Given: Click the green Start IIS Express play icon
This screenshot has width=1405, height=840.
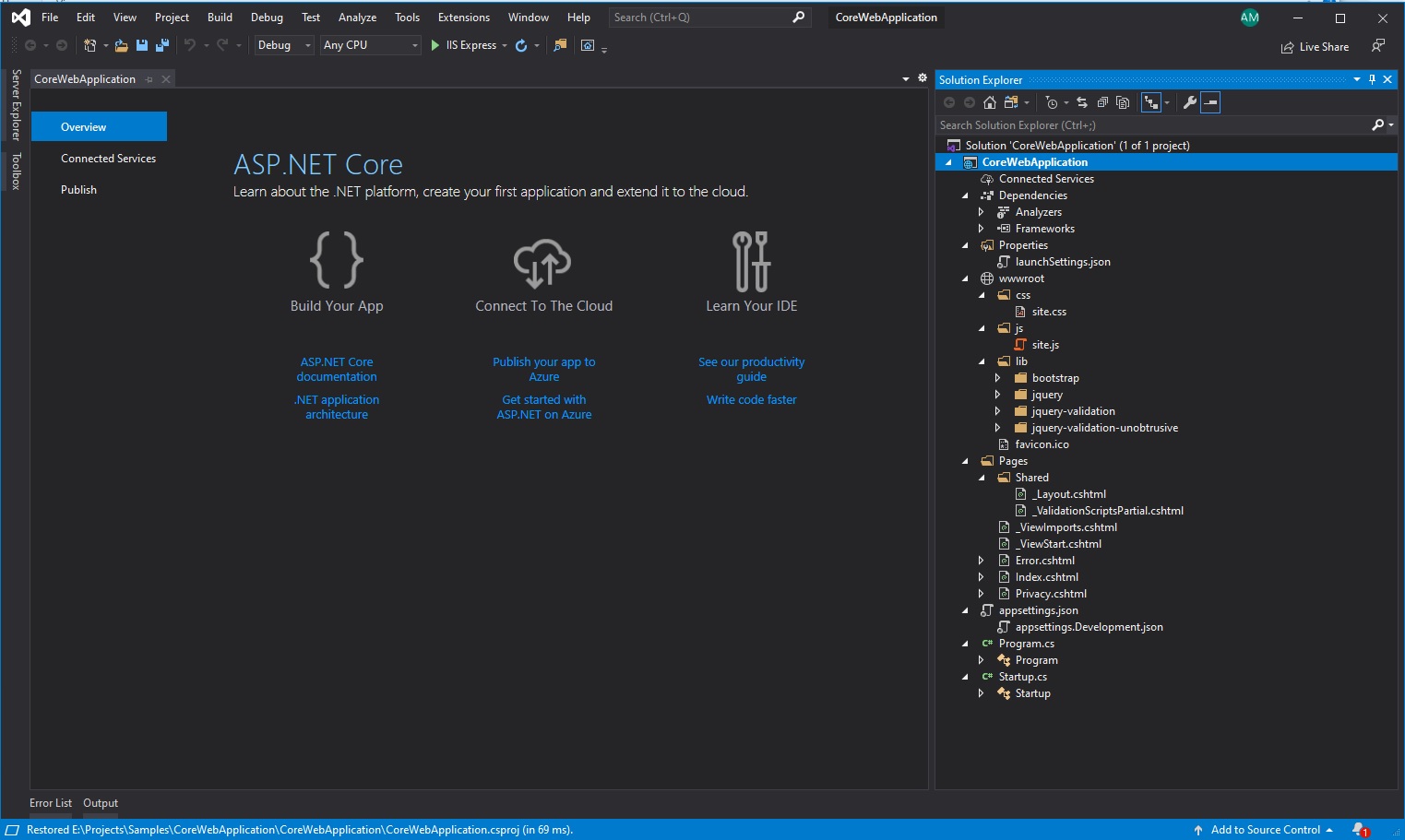Looking at the screenshot, I should 435,45.
